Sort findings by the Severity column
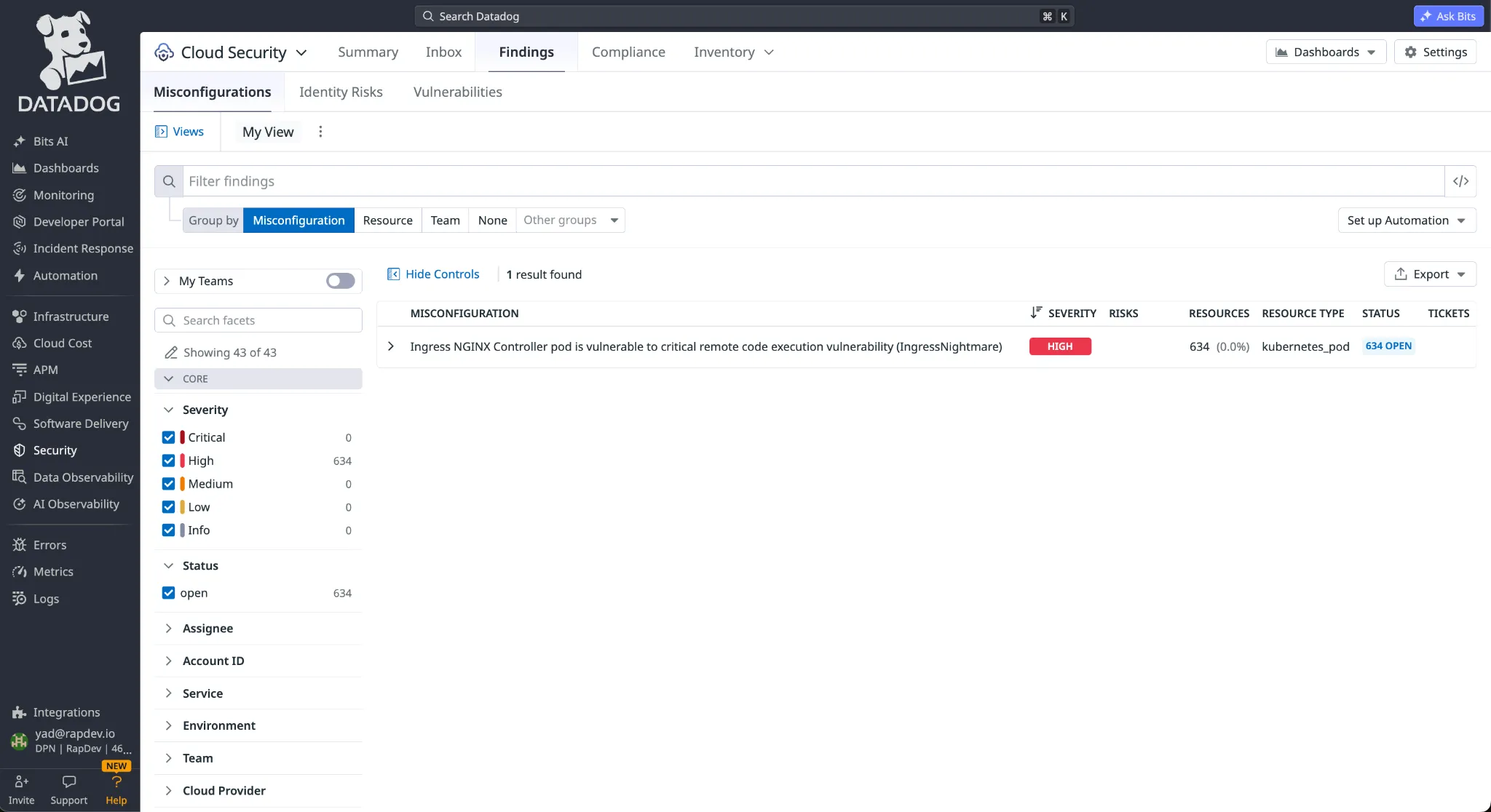The image size is (1491, 812). (1064, 314)
